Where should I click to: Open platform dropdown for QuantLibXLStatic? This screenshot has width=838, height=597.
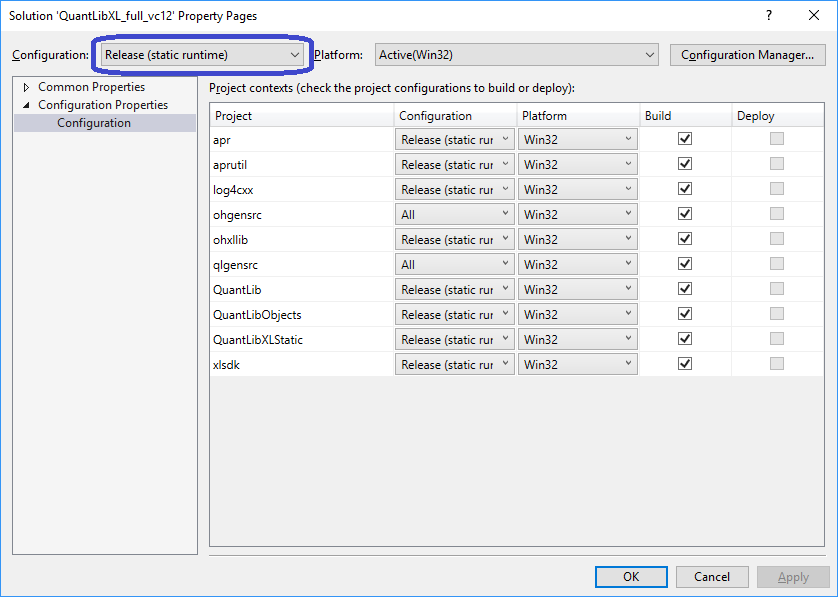point(578,339)
